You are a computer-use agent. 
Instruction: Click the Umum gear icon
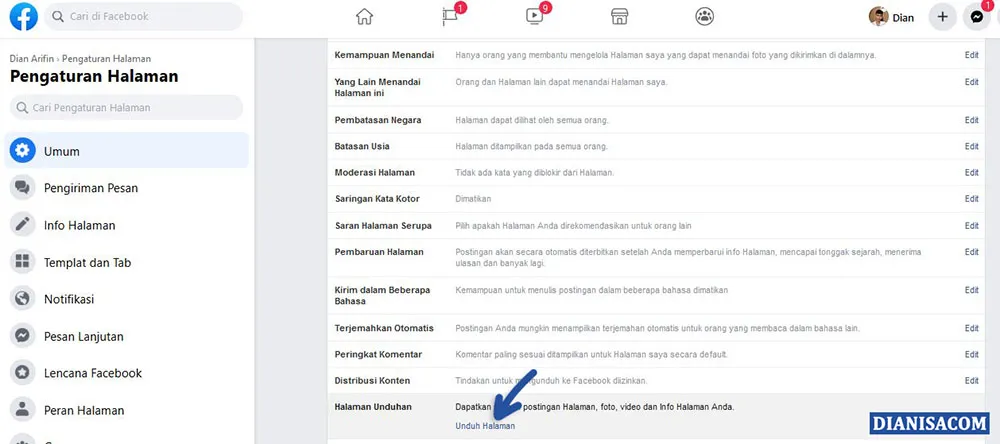tap(22, 151)
